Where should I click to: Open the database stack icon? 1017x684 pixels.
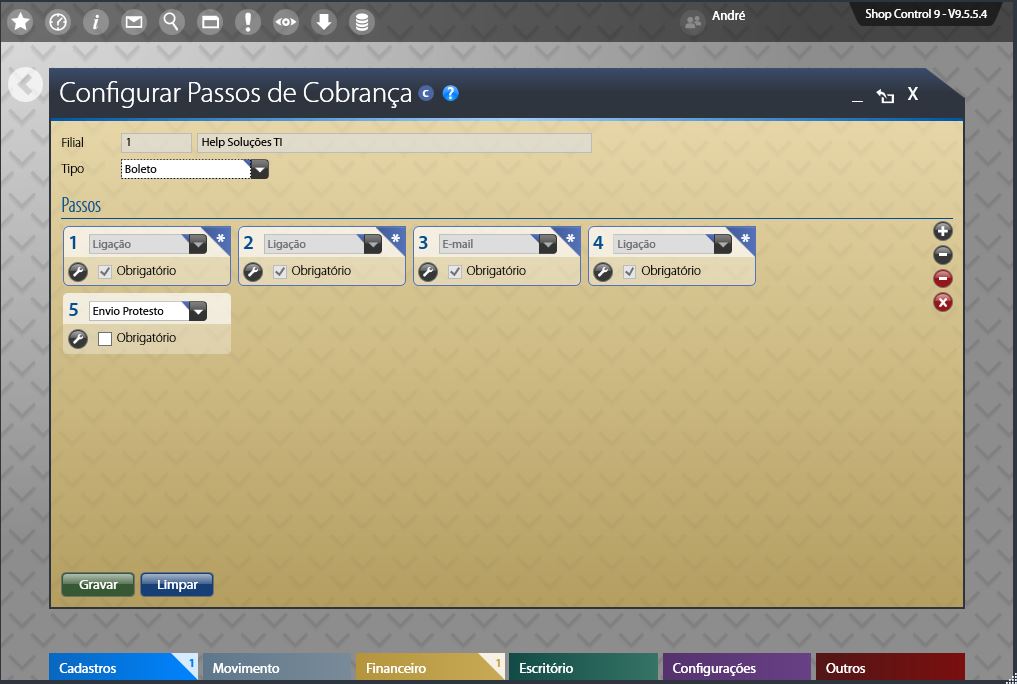point(362,22)
